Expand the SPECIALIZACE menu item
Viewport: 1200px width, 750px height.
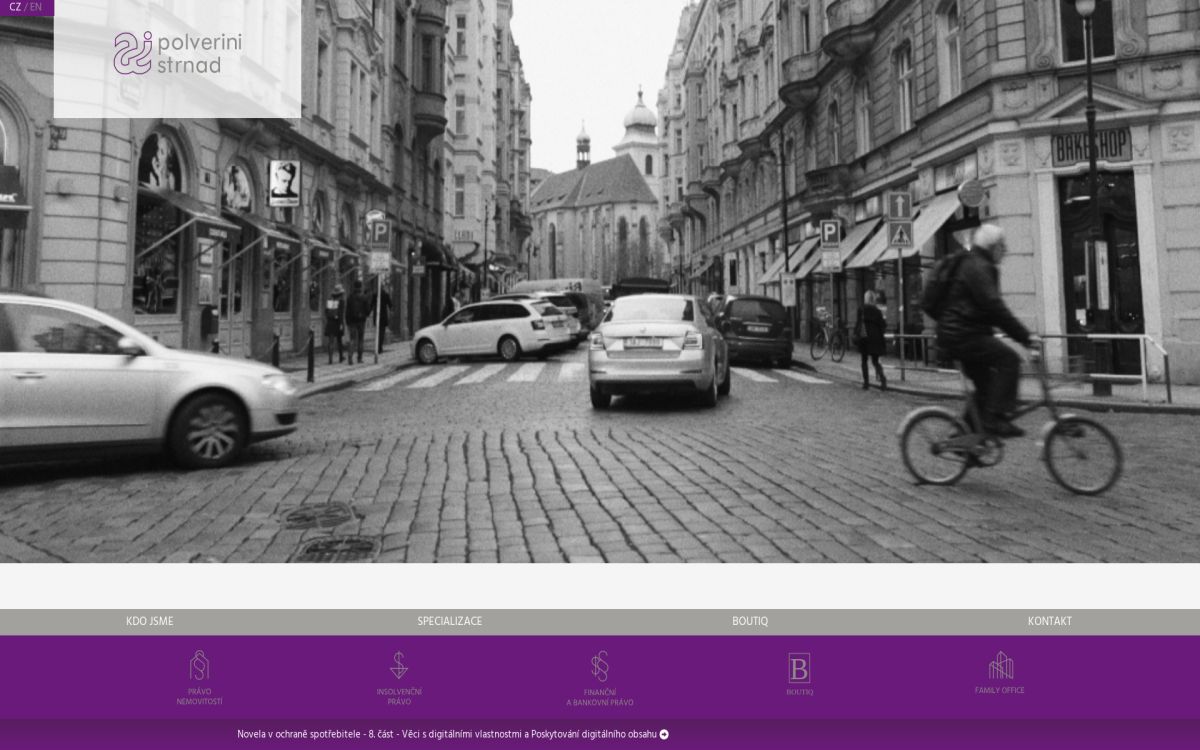pyautogui.click(x=450, y=621)
